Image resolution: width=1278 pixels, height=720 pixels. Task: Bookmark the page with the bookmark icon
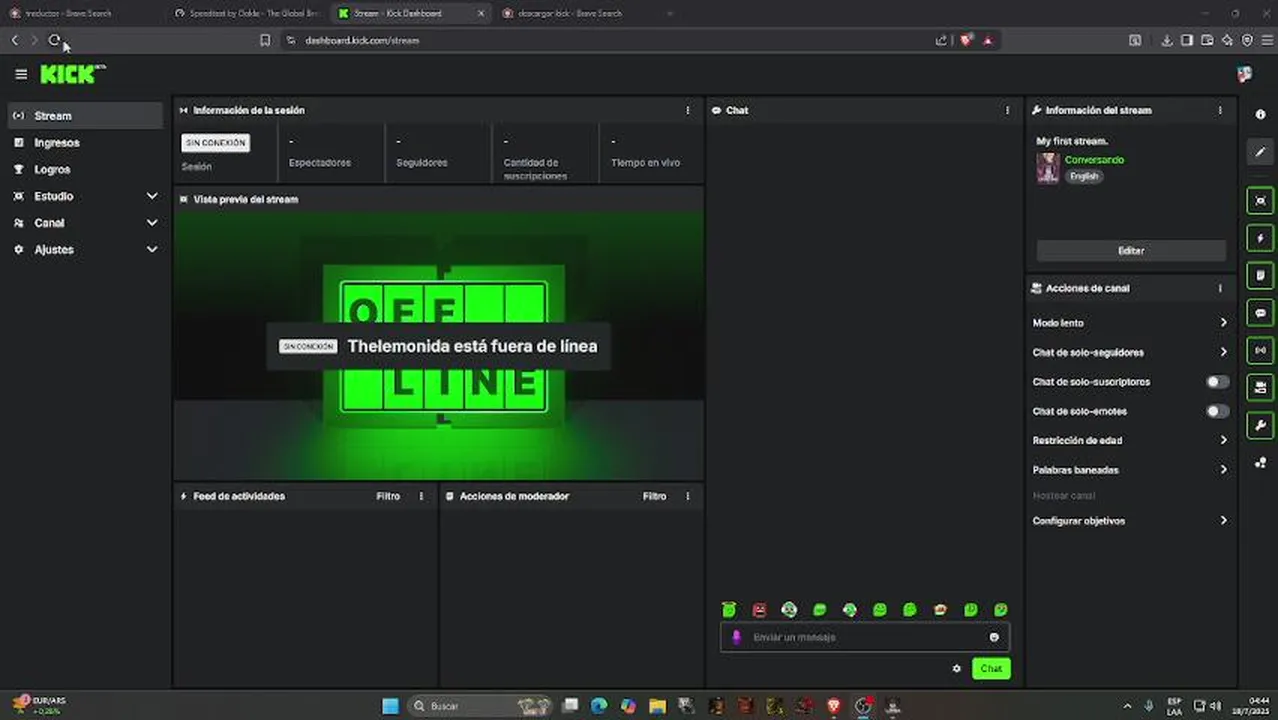coord(265,40)
